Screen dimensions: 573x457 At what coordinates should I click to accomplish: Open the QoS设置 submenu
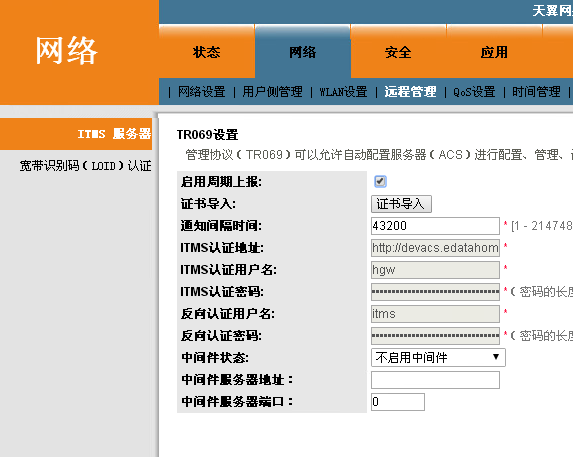pyautogui.click(x=474, y=92)
